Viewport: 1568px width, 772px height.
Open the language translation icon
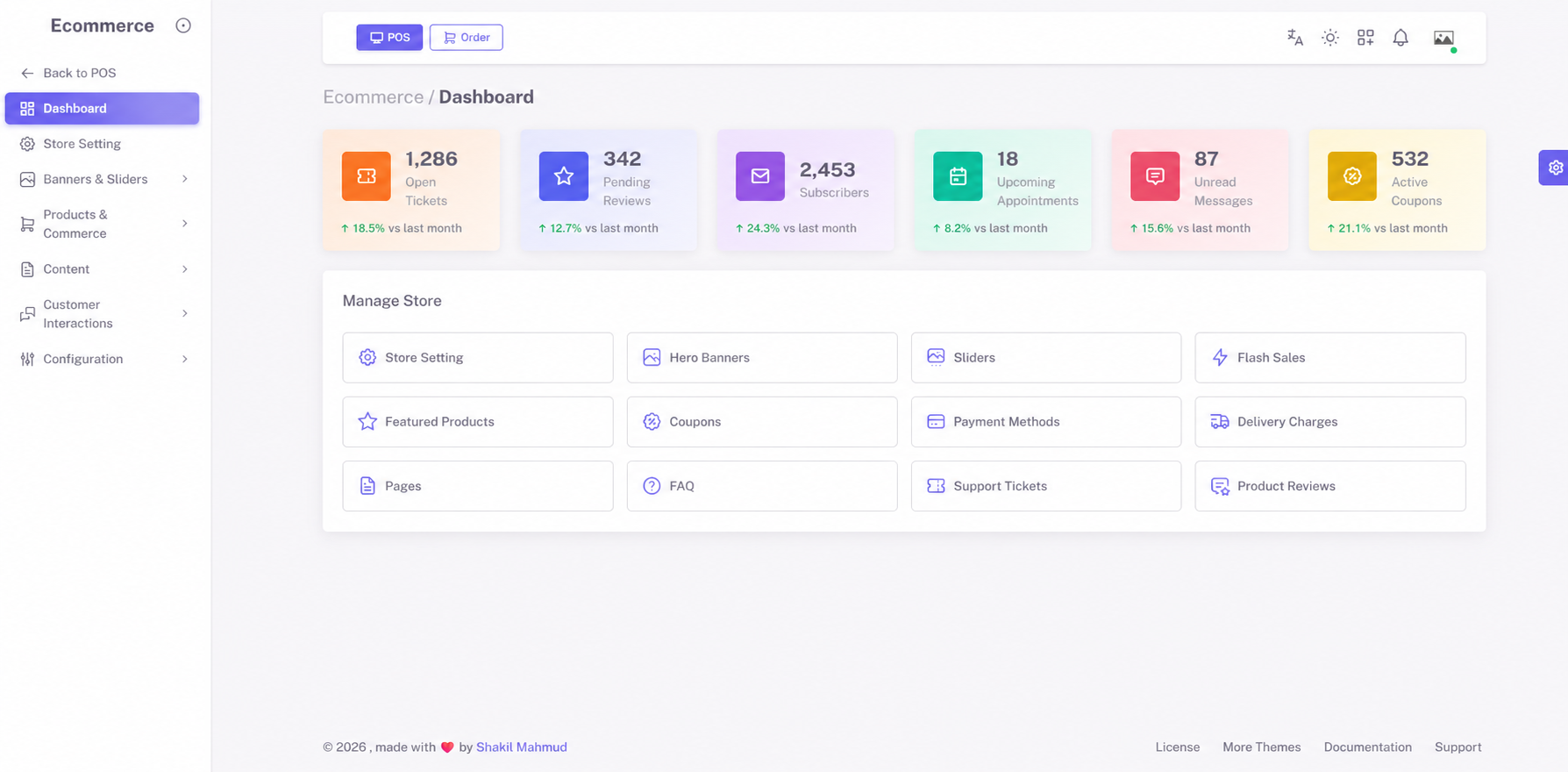pos(1294,38)
